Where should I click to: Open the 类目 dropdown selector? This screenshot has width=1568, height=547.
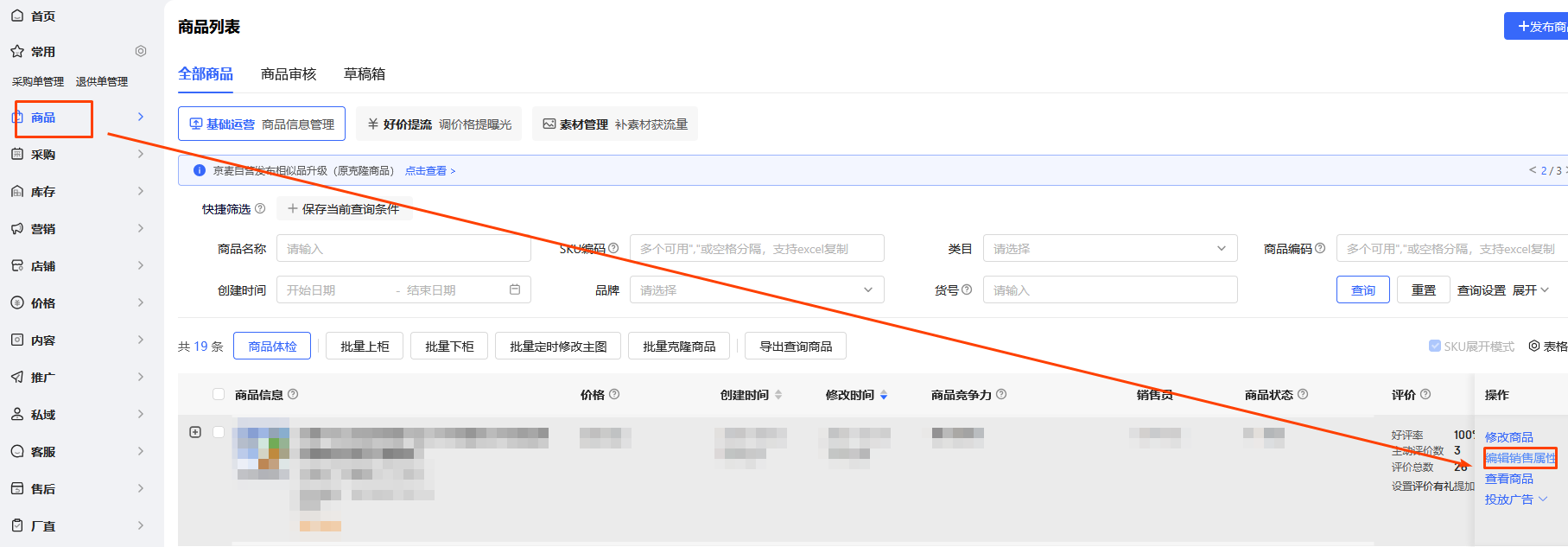pos(1109,249)
